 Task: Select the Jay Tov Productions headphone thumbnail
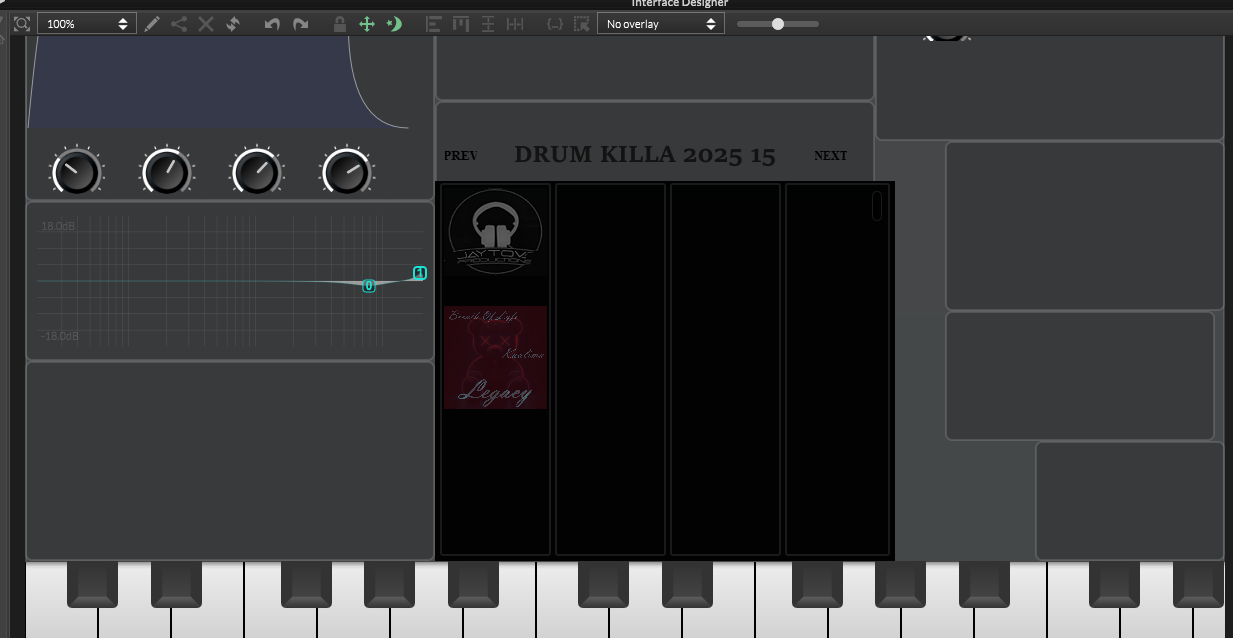coord(496,232)
